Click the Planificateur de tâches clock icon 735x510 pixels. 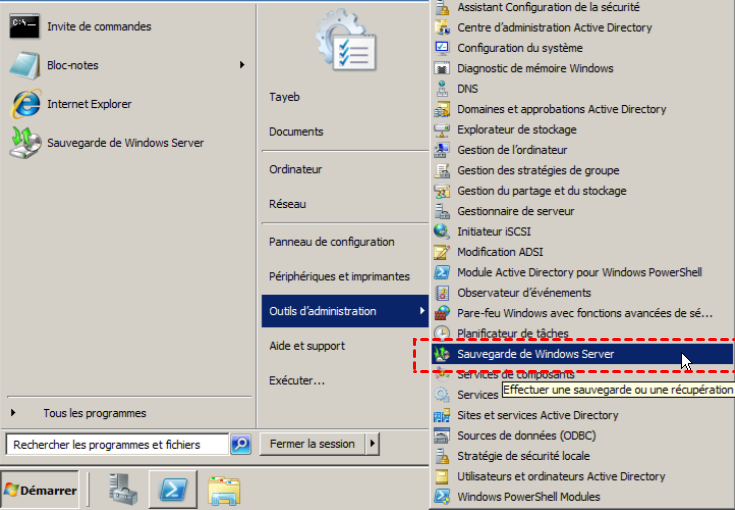442,333
